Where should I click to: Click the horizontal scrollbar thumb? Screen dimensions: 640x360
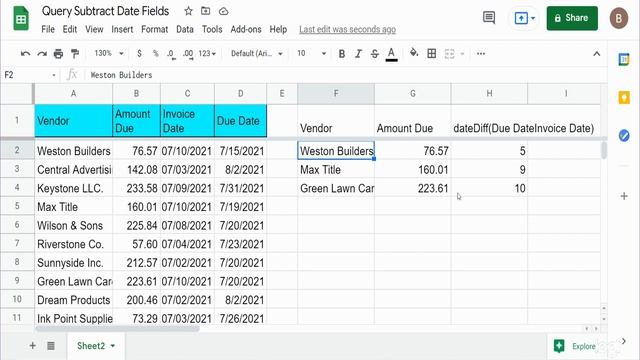118,329
